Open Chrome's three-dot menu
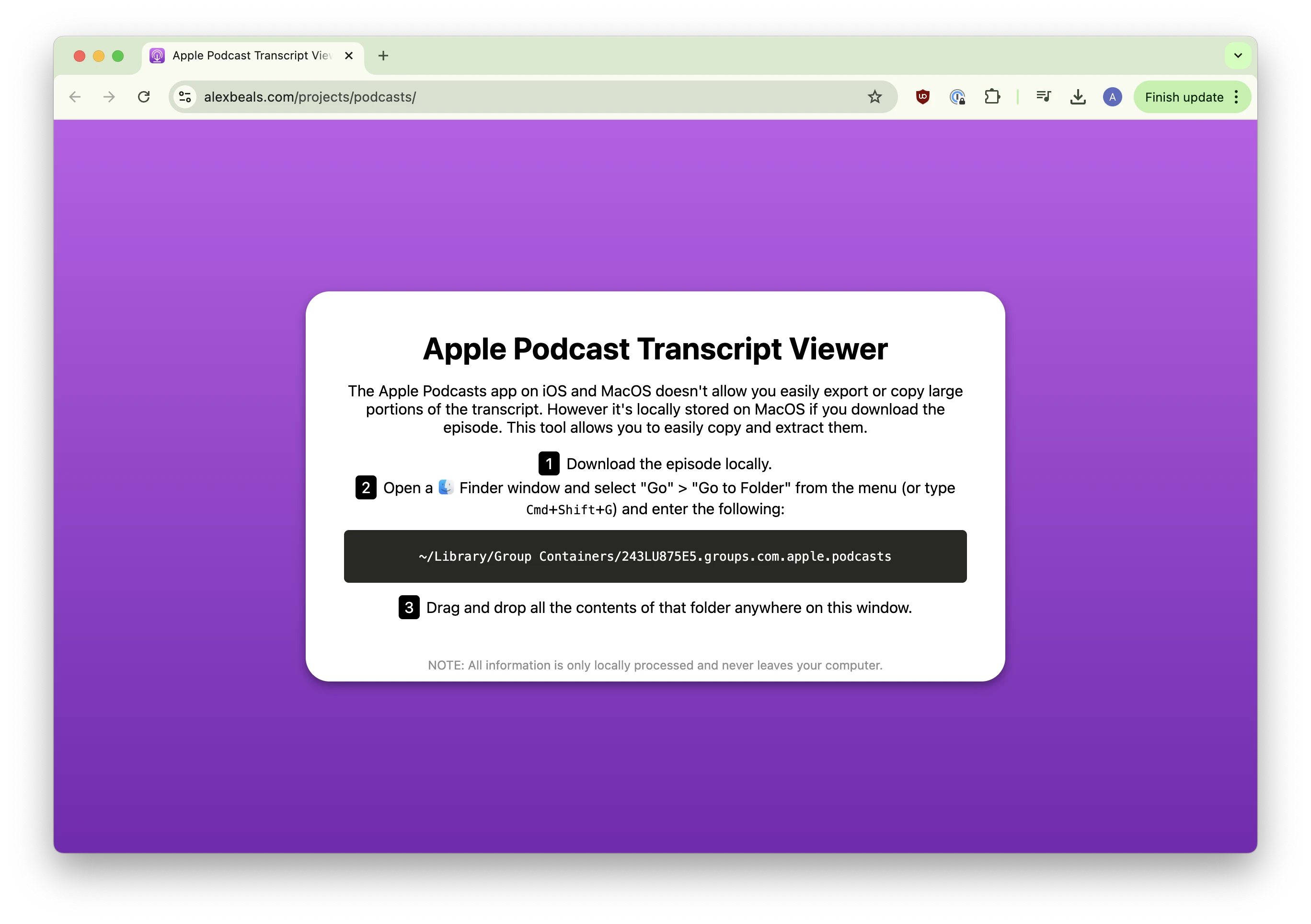The width and height of the screenshot is (1311, 924). point(1236,97)
